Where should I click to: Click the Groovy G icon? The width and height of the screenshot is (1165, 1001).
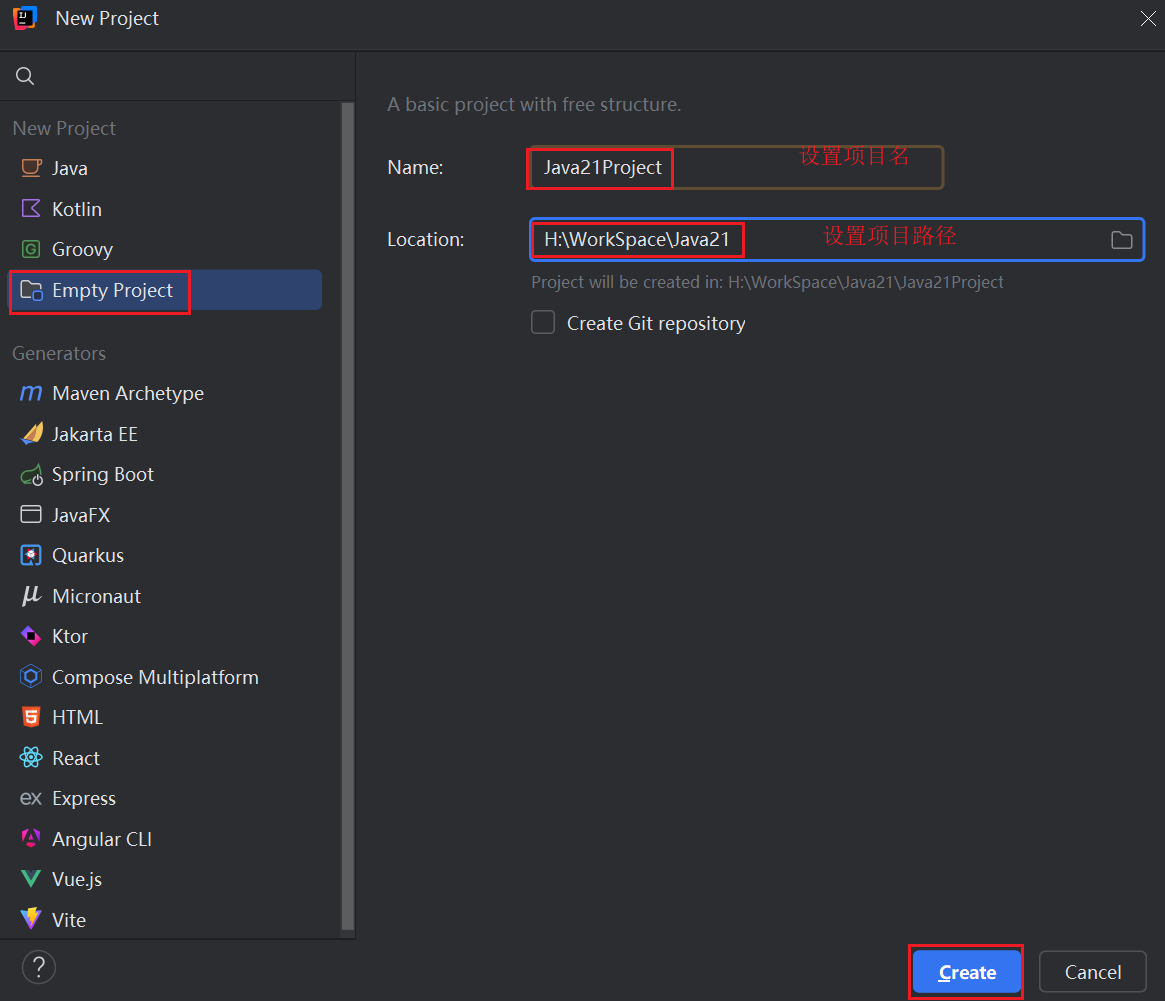(31, 249)
